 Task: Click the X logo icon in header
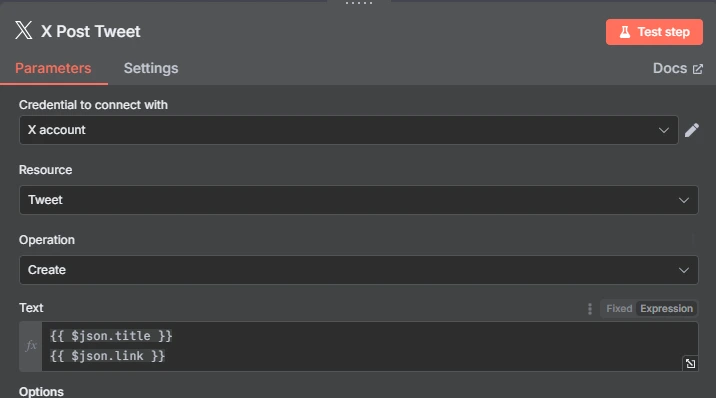pos(24,30)
